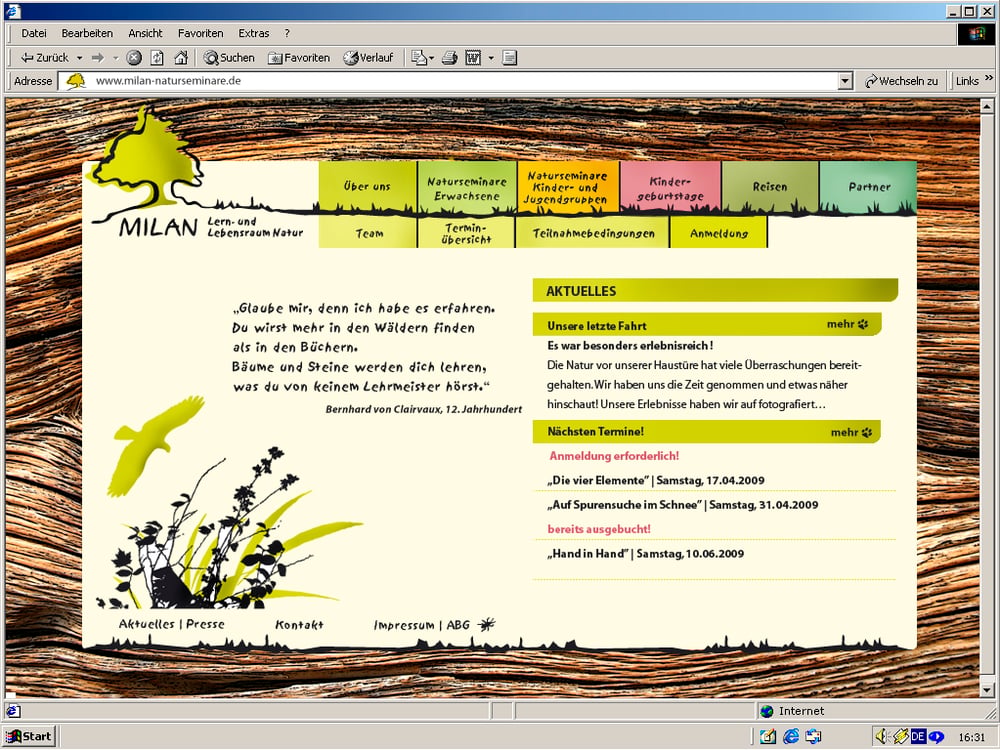The height and width of the screenshot is (750, 1000).
Task: Open the Suchen search pane
Action: [x=229, y=58]
